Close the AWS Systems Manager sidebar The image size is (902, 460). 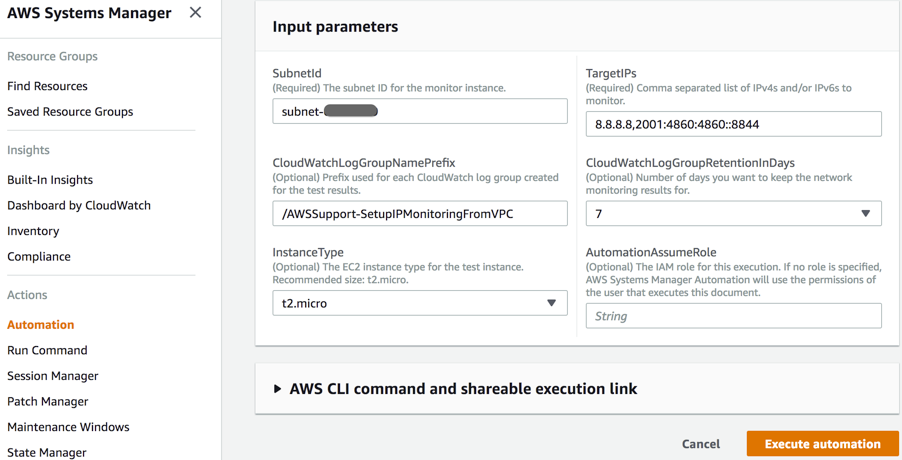click(x=195, y=13)
